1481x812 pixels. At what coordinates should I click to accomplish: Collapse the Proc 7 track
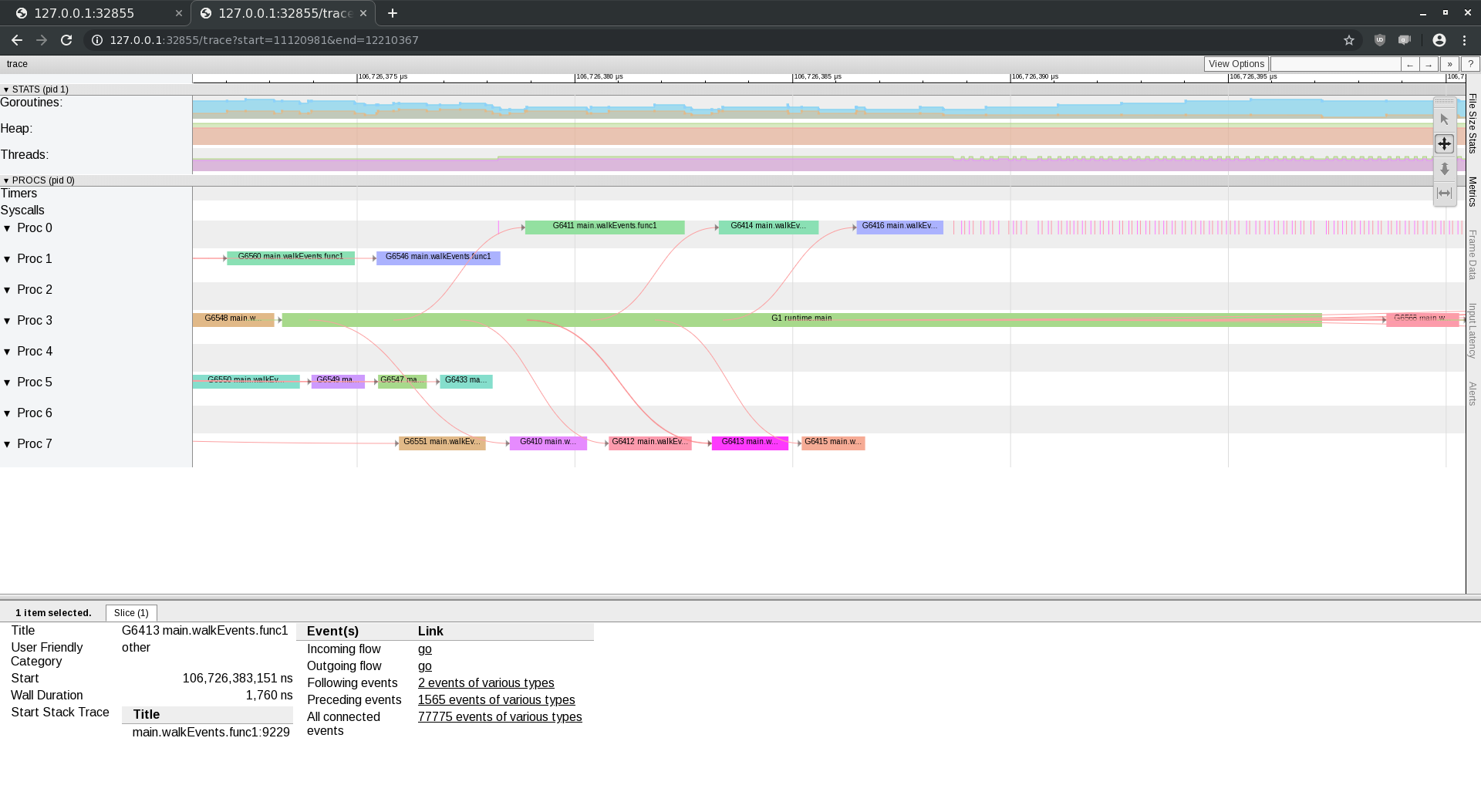8,444
